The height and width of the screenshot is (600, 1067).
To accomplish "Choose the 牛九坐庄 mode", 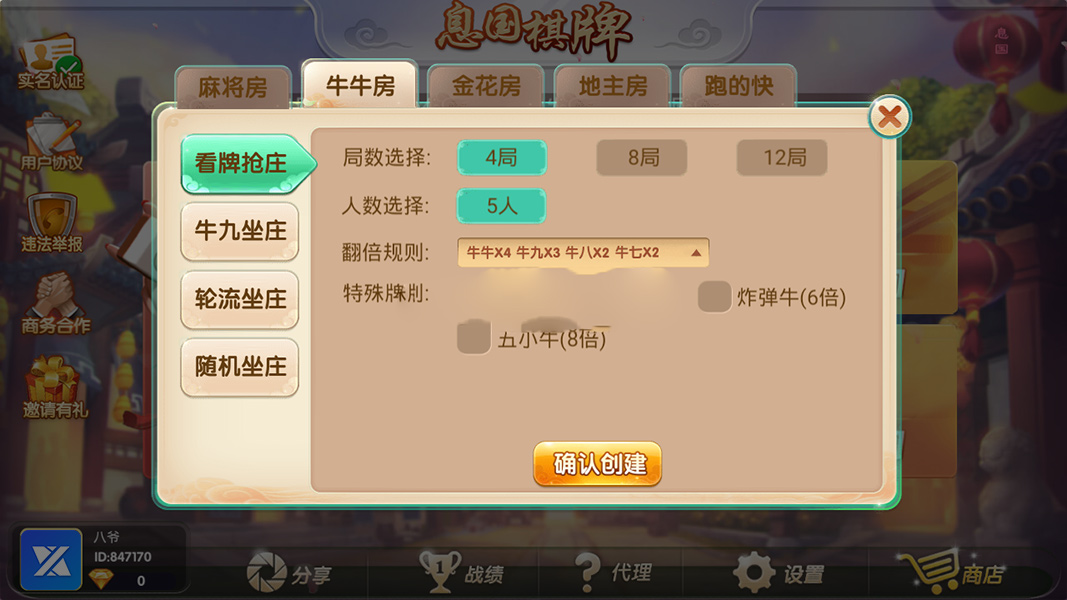I will 240,231.
